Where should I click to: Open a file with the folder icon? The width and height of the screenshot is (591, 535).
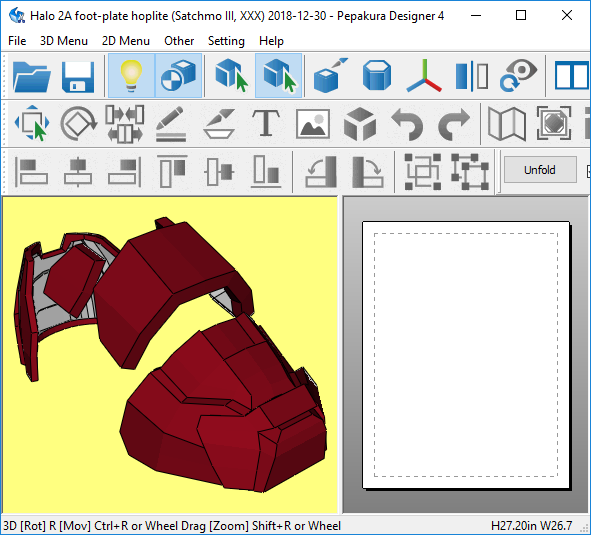[32, 76]
